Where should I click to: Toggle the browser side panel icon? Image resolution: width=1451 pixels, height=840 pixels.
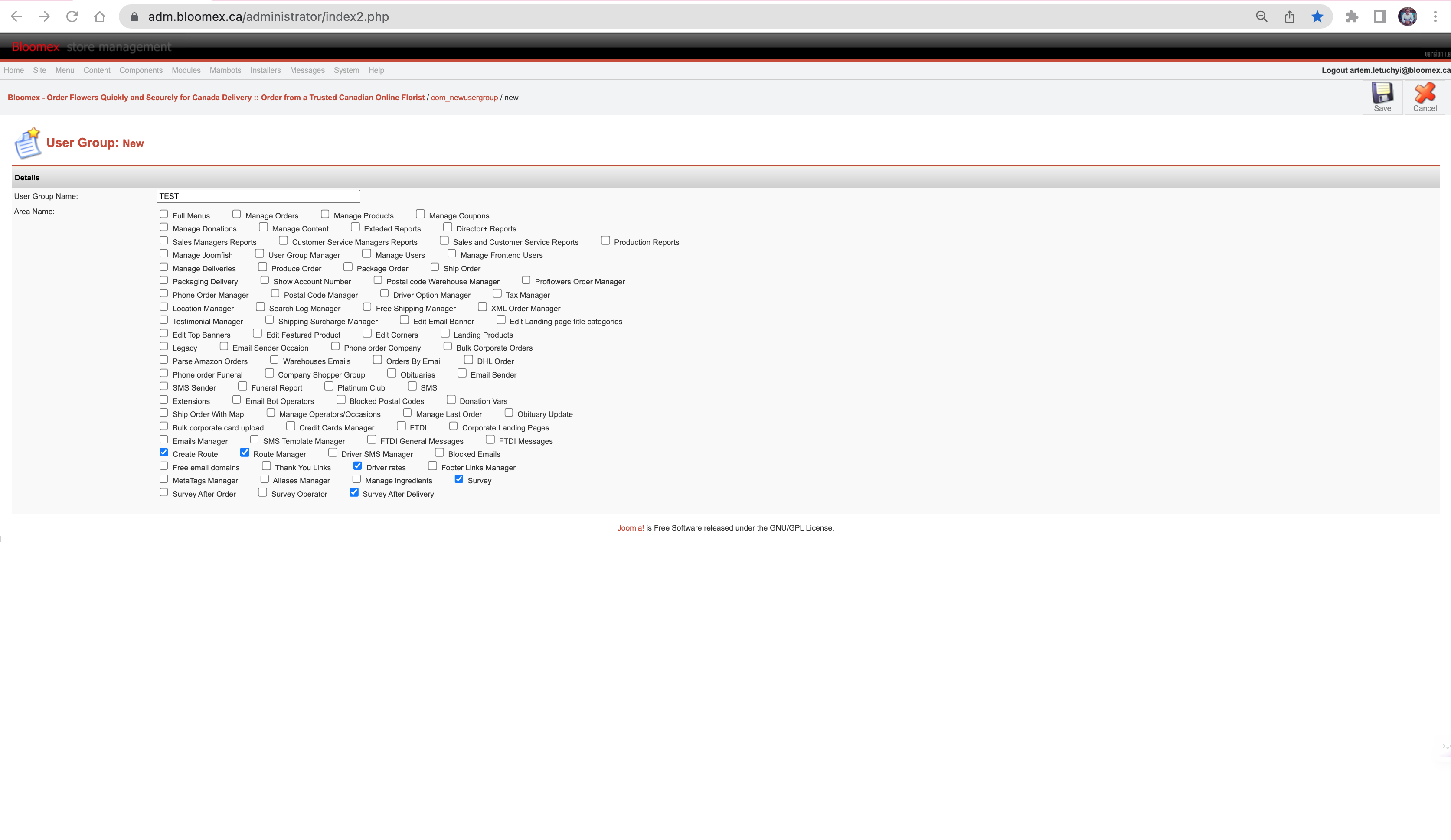tap(1379, 16)
